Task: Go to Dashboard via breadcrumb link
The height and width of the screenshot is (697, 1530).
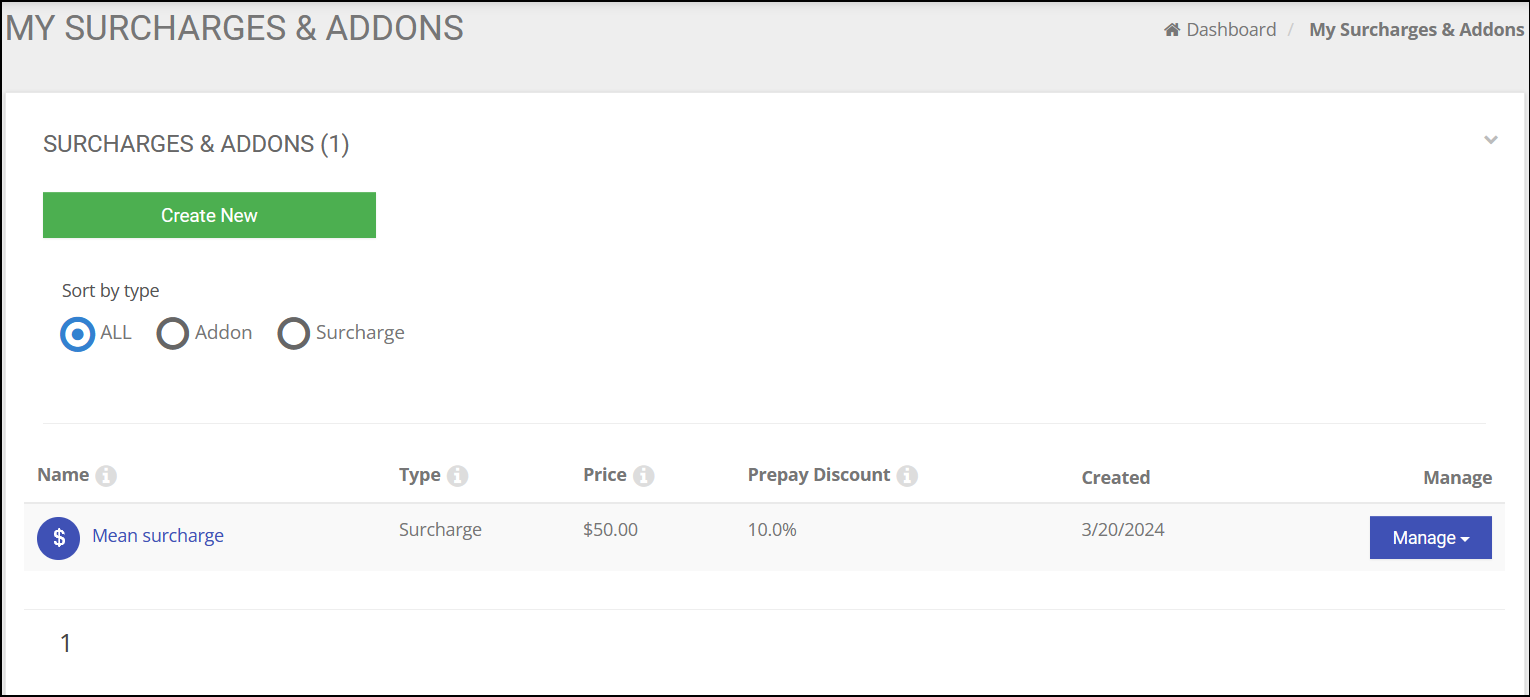Action: (1231, 30)
